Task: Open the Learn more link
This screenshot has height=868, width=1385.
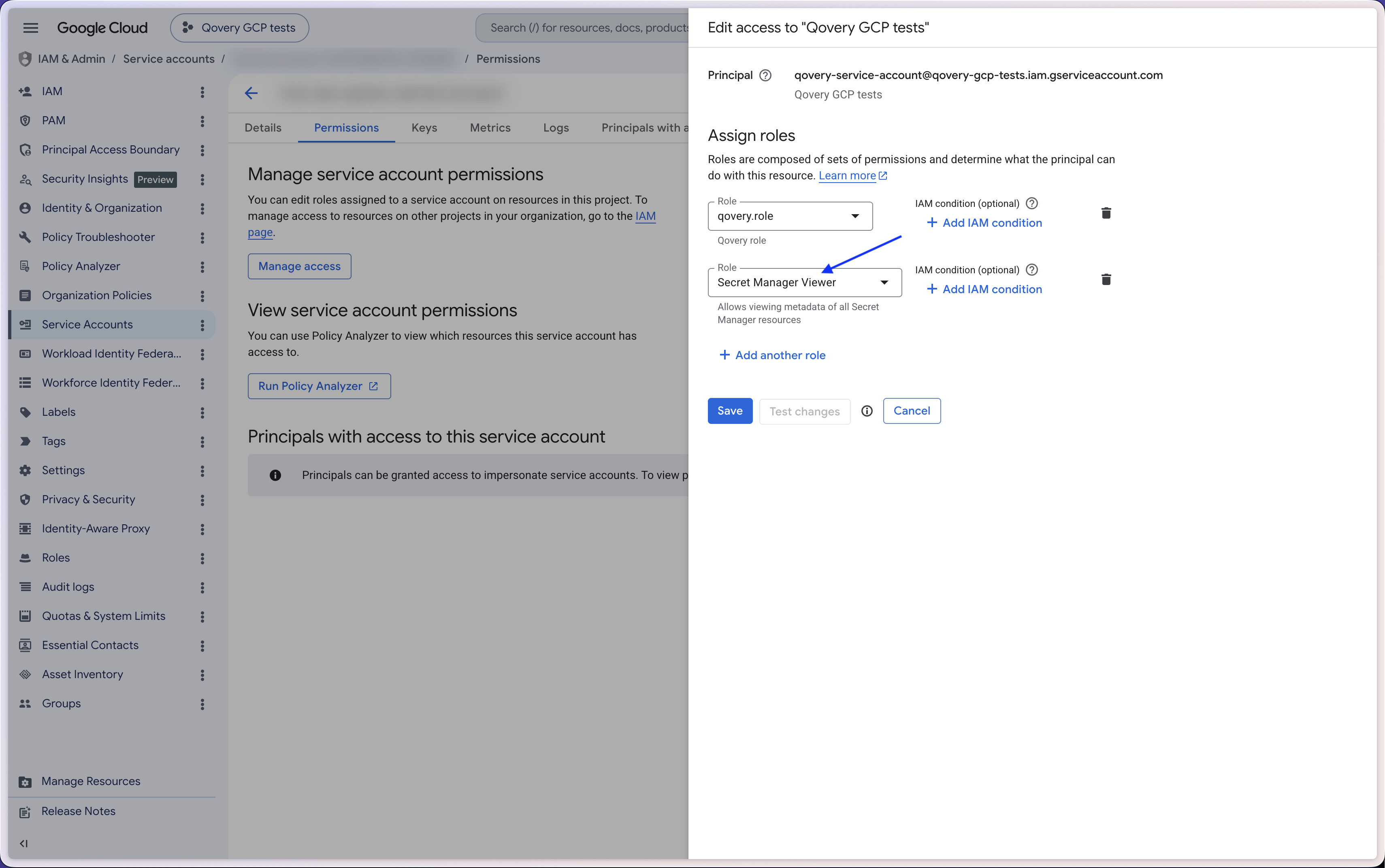Action: (853, 176)
